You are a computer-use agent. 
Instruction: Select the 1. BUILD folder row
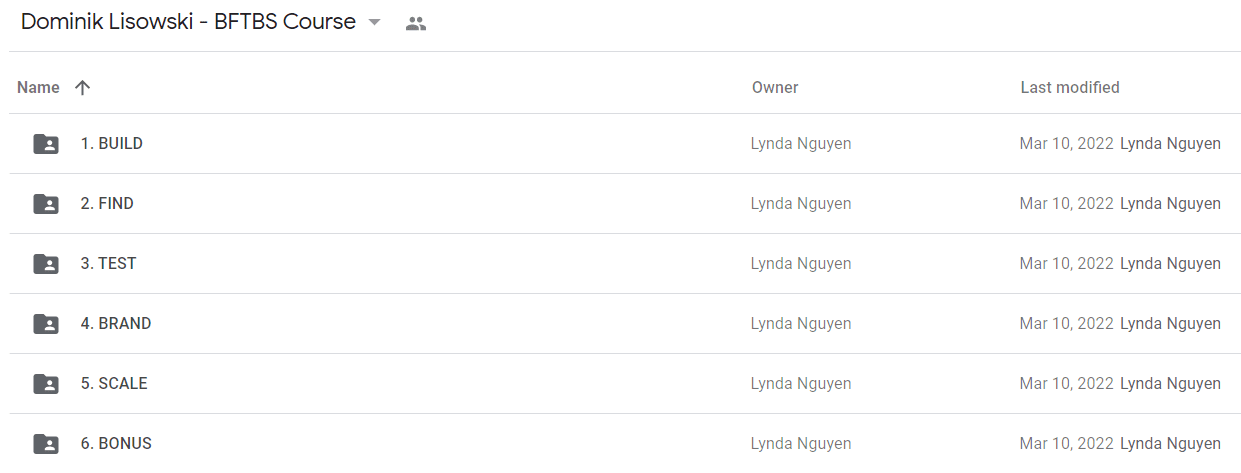coord(625,144)
